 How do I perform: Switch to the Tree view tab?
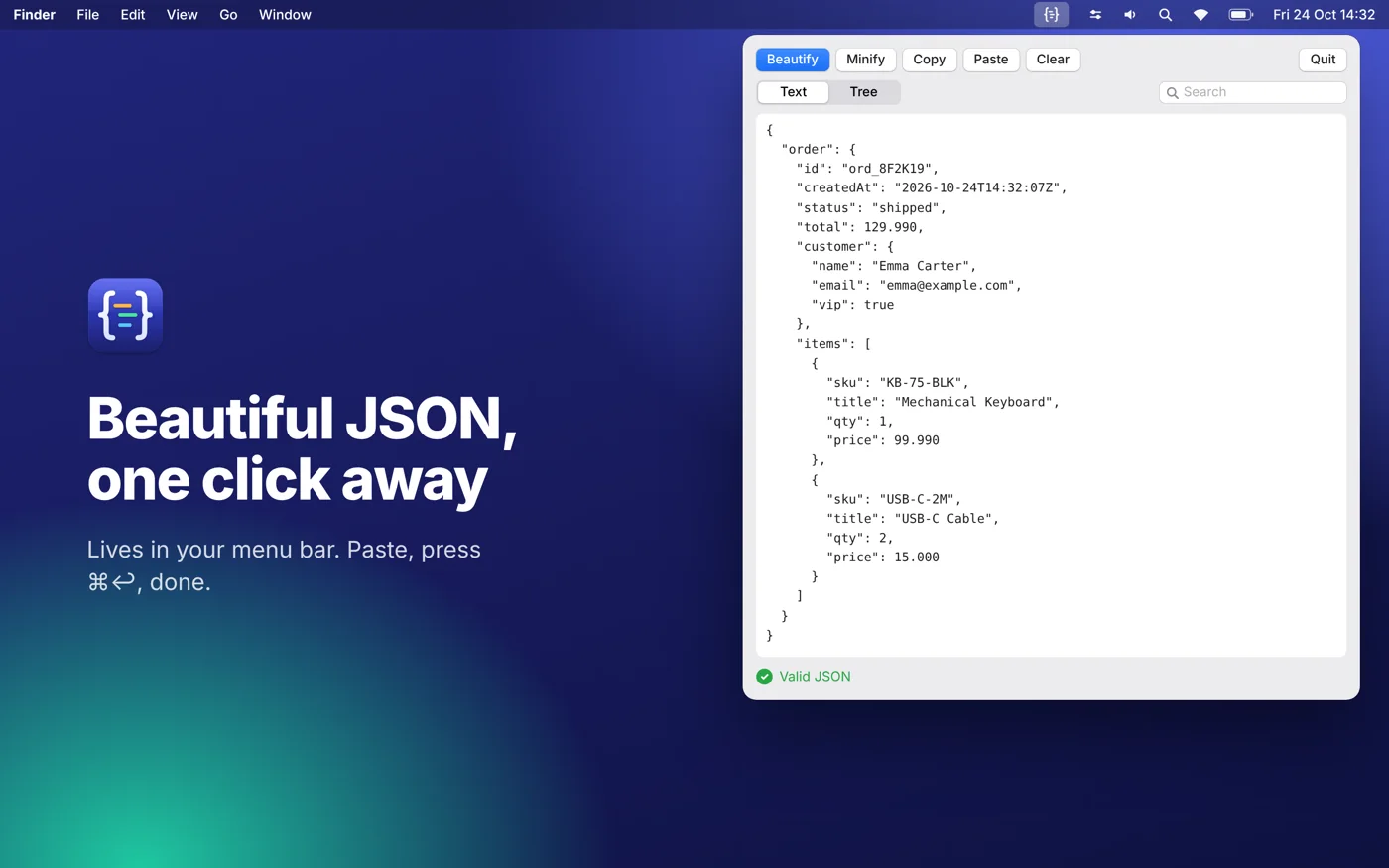[x=863, y=92]
